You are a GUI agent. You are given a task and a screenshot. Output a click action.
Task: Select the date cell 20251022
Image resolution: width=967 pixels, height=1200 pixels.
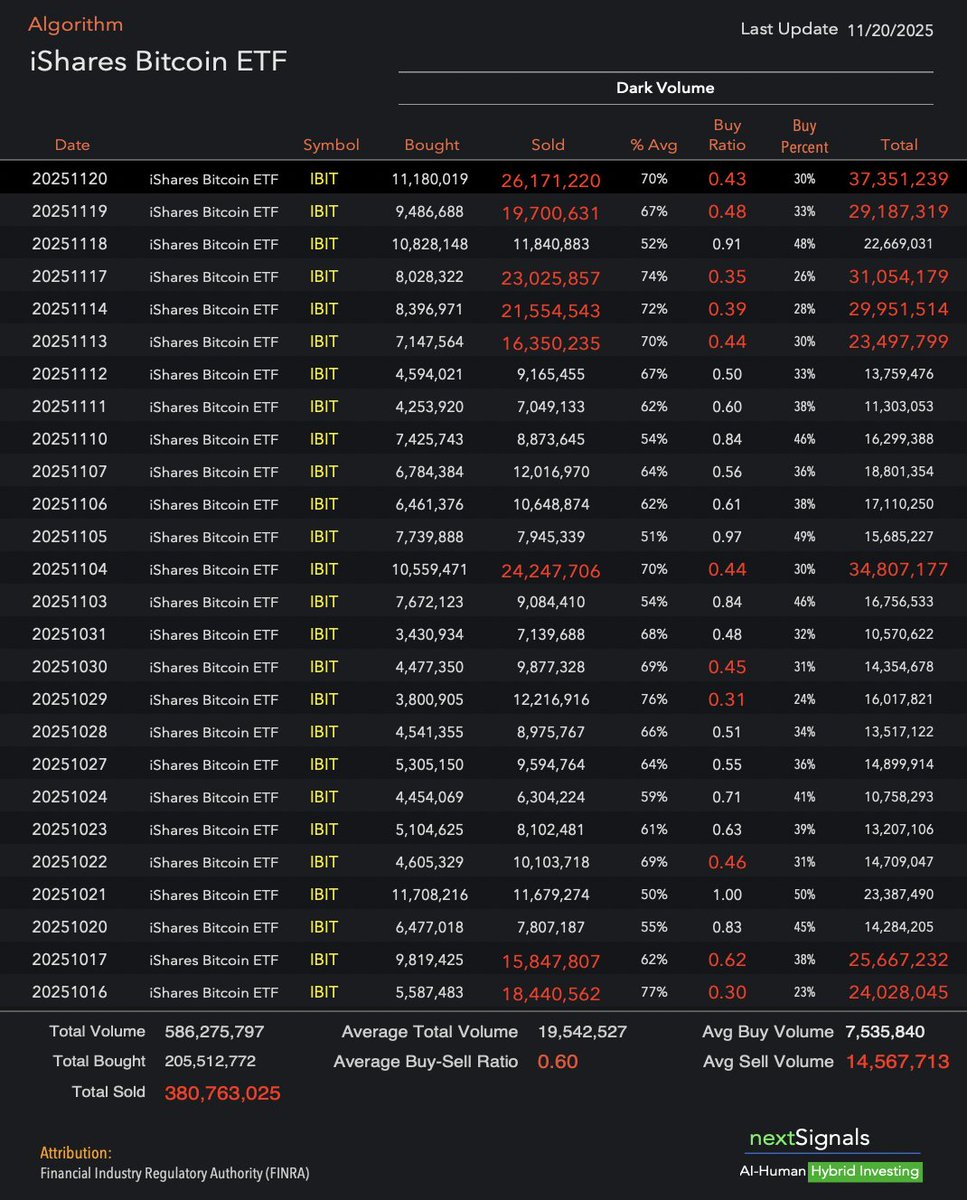(x=70, y=862)
